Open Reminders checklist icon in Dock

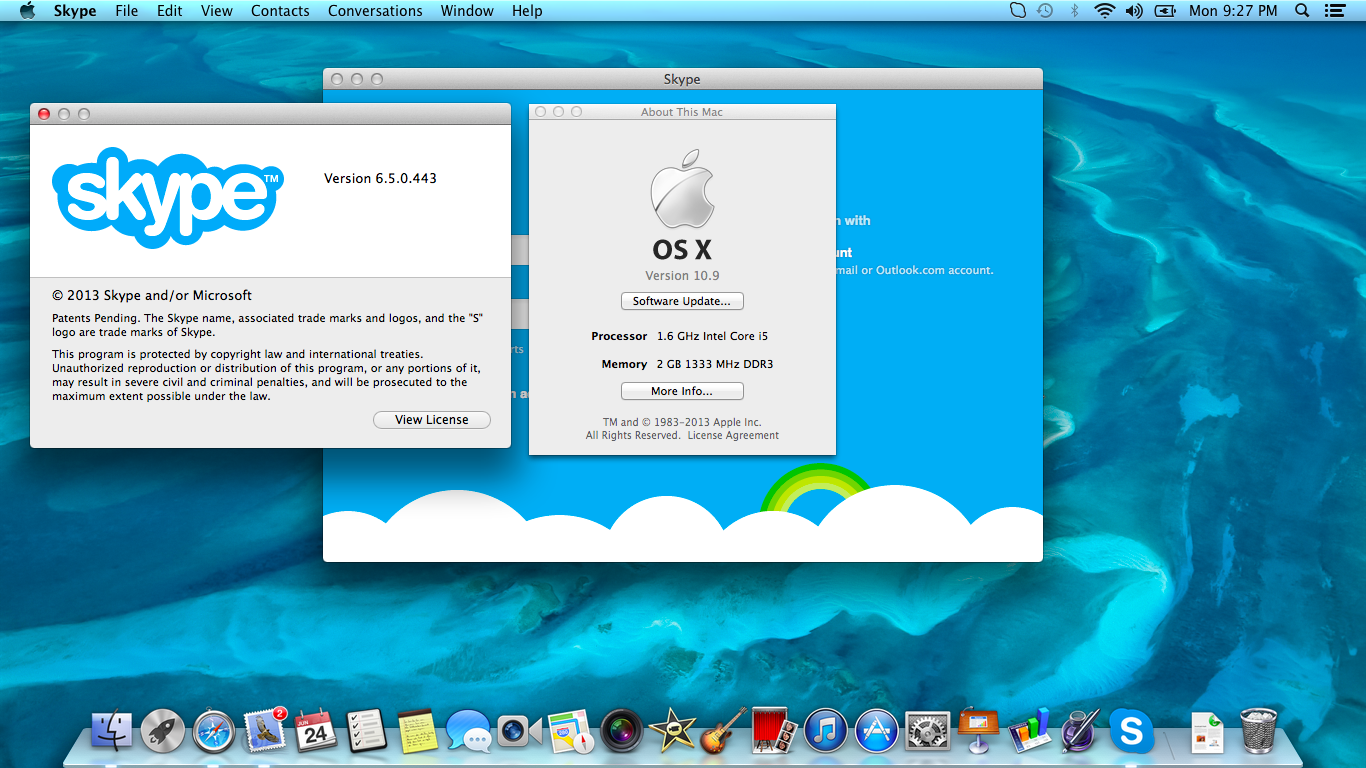pos(366,732)
